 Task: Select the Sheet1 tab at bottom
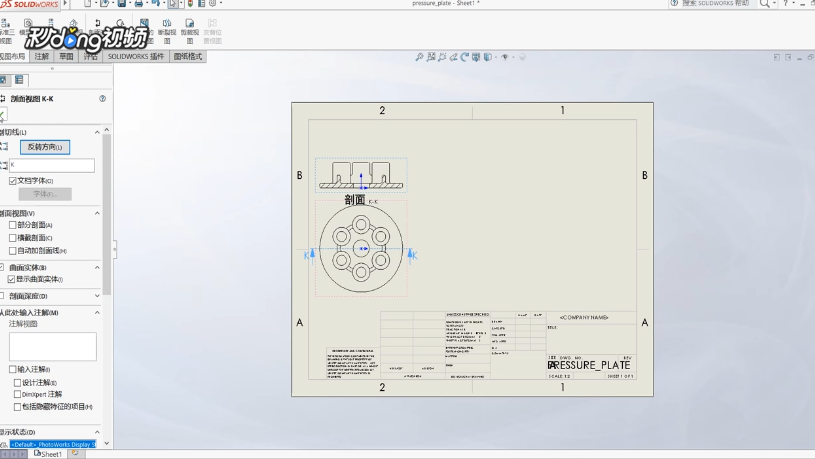pyautogui.click(x=48, y=454)
